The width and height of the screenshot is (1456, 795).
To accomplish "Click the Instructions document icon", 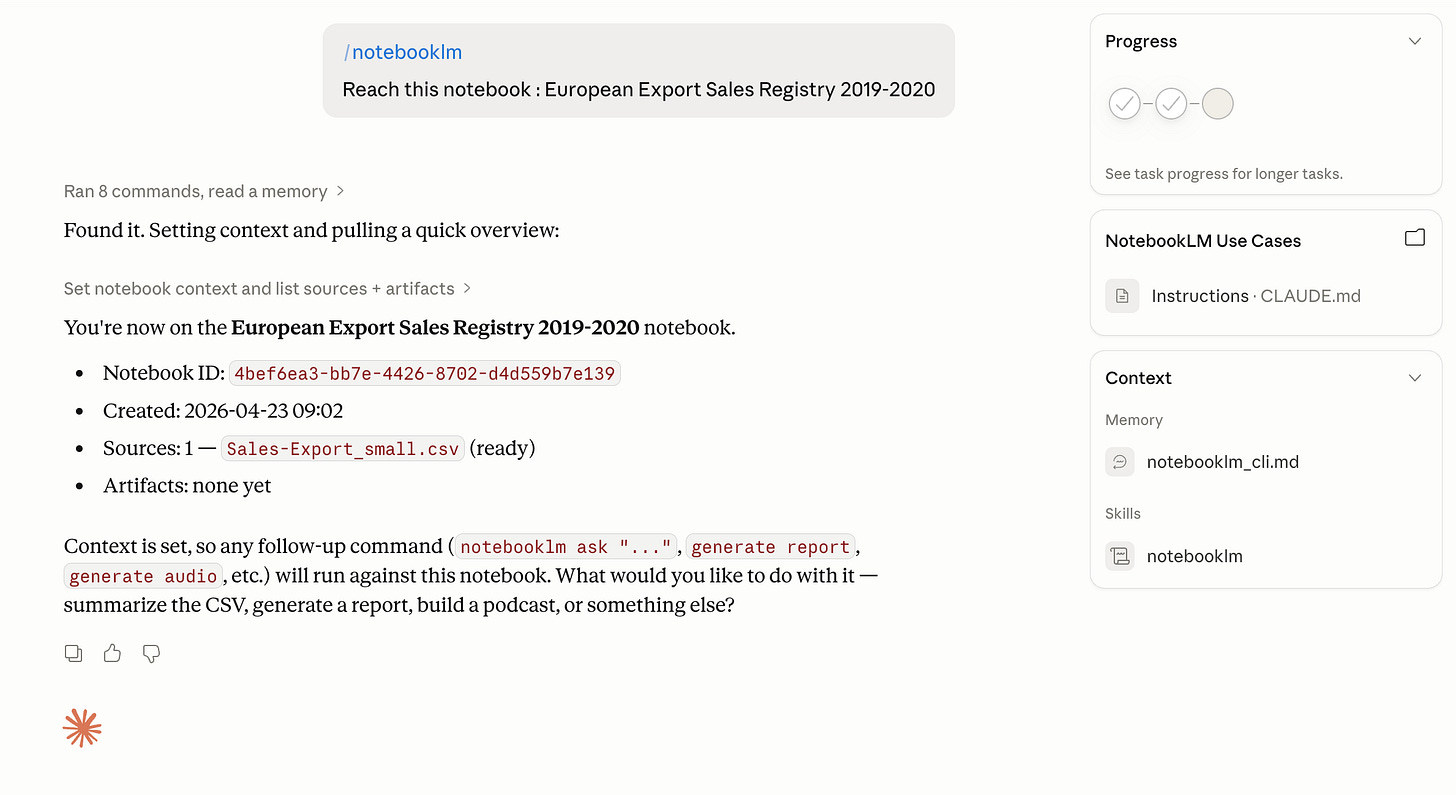I will click(1122, 296).
